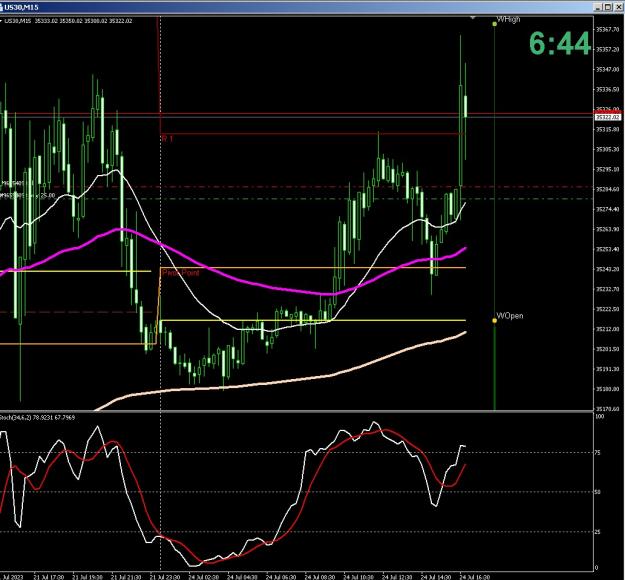This screenshot has width=625, height=580.
Task: Click price axis value 35347.00
Action: 607,69
